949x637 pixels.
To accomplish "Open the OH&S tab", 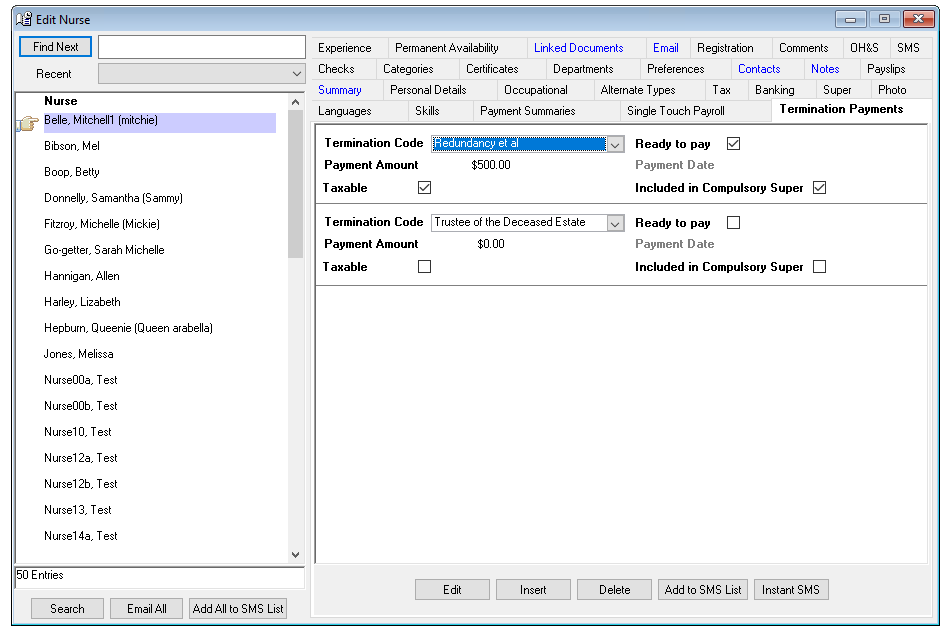I will point(864,48).
